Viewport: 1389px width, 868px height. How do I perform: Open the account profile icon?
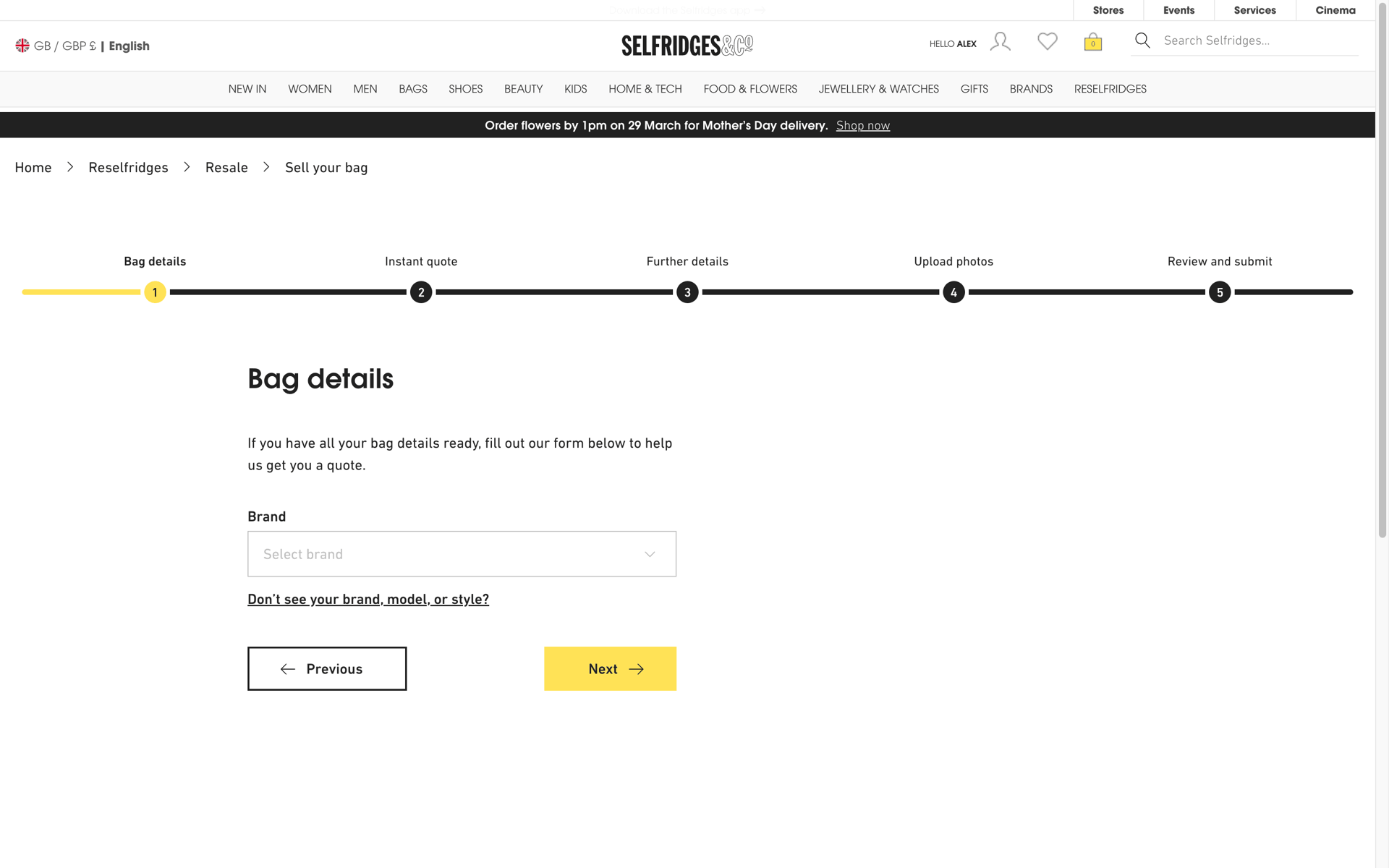pos(1001,41)
